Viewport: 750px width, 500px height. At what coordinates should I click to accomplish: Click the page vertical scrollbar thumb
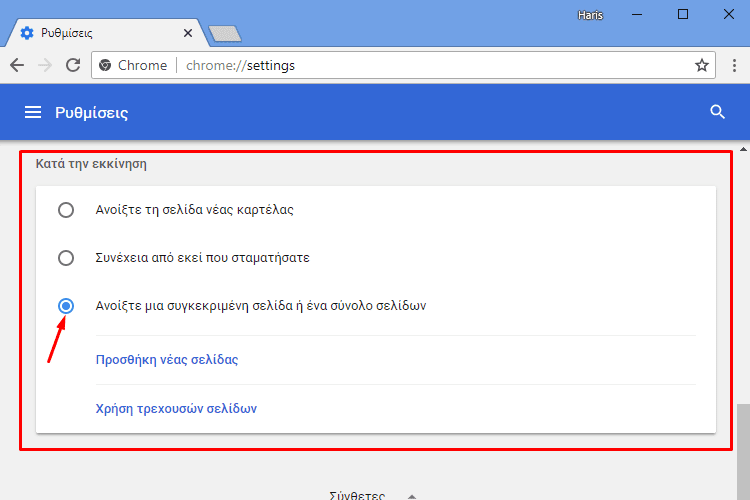(x=743, y=452)
